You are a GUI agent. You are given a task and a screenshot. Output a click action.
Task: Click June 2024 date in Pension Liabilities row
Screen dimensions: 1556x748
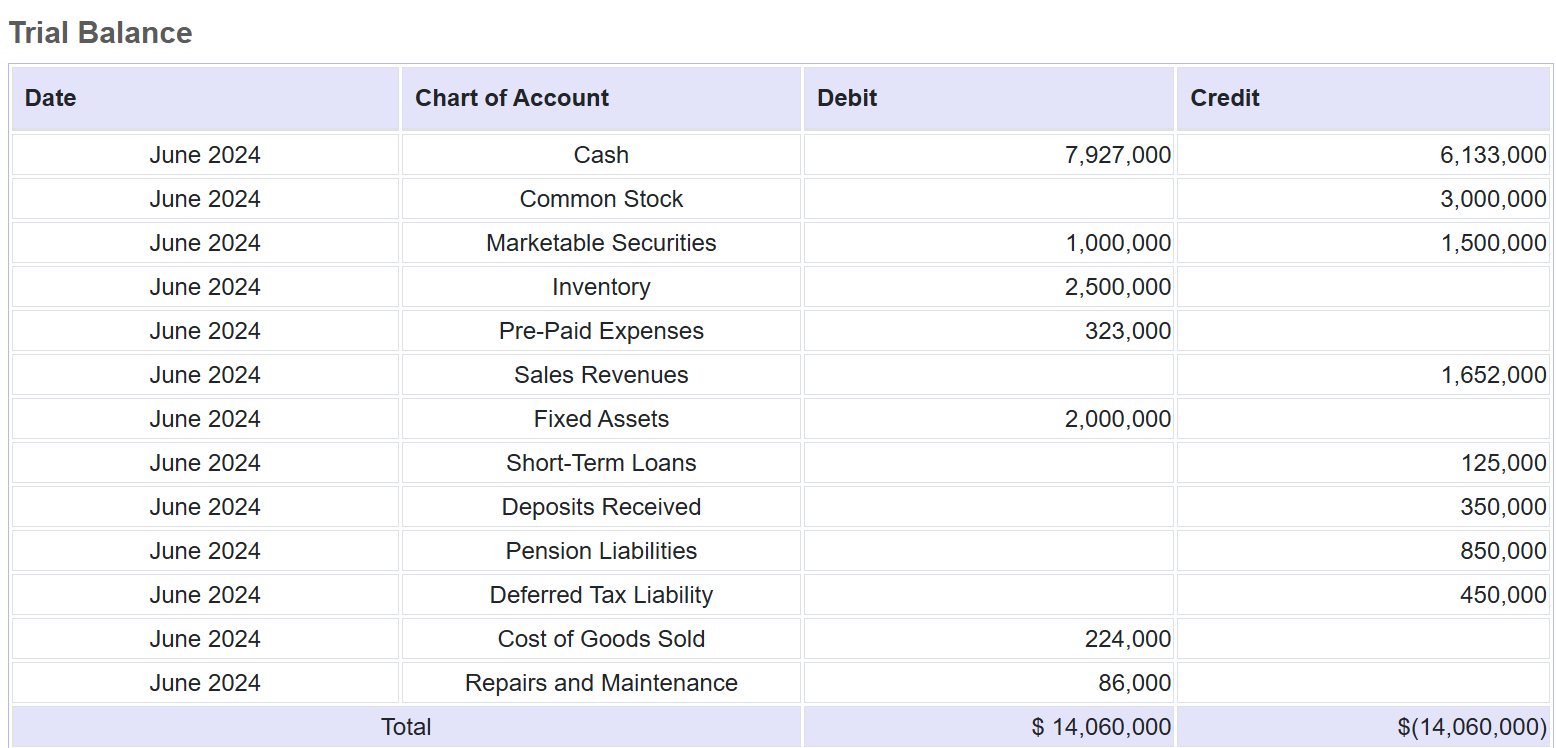205,551
